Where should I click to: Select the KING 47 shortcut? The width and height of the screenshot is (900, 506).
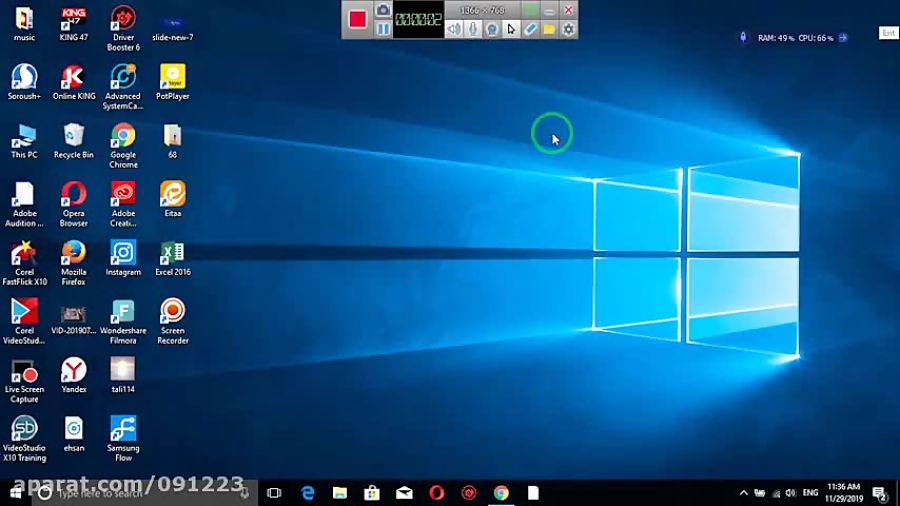click(73, 24)
